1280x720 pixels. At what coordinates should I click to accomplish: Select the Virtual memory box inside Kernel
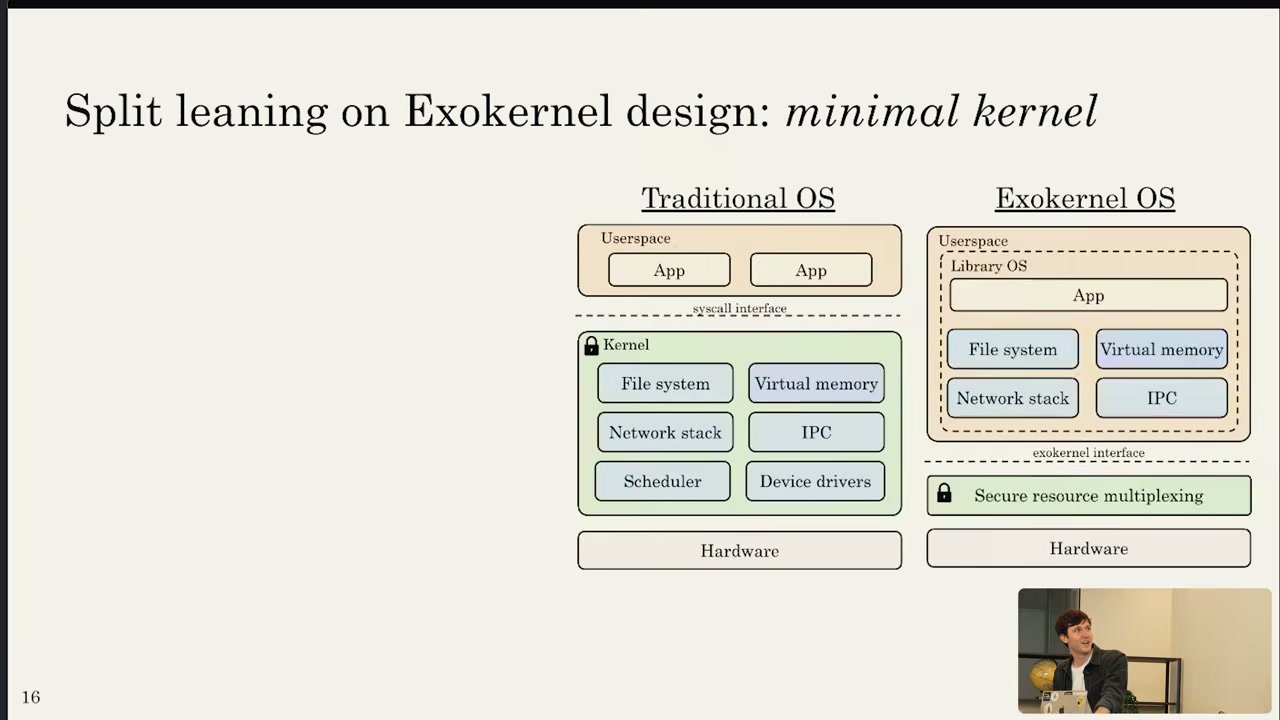pos(816,384)
